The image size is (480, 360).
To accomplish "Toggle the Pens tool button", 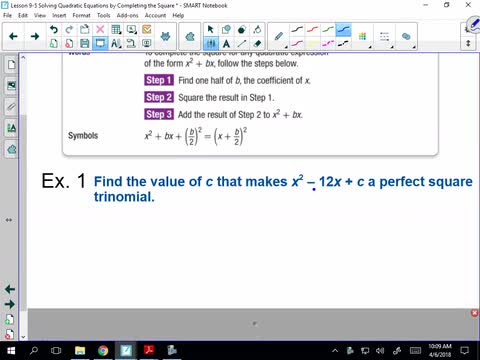I will (211, 44).
